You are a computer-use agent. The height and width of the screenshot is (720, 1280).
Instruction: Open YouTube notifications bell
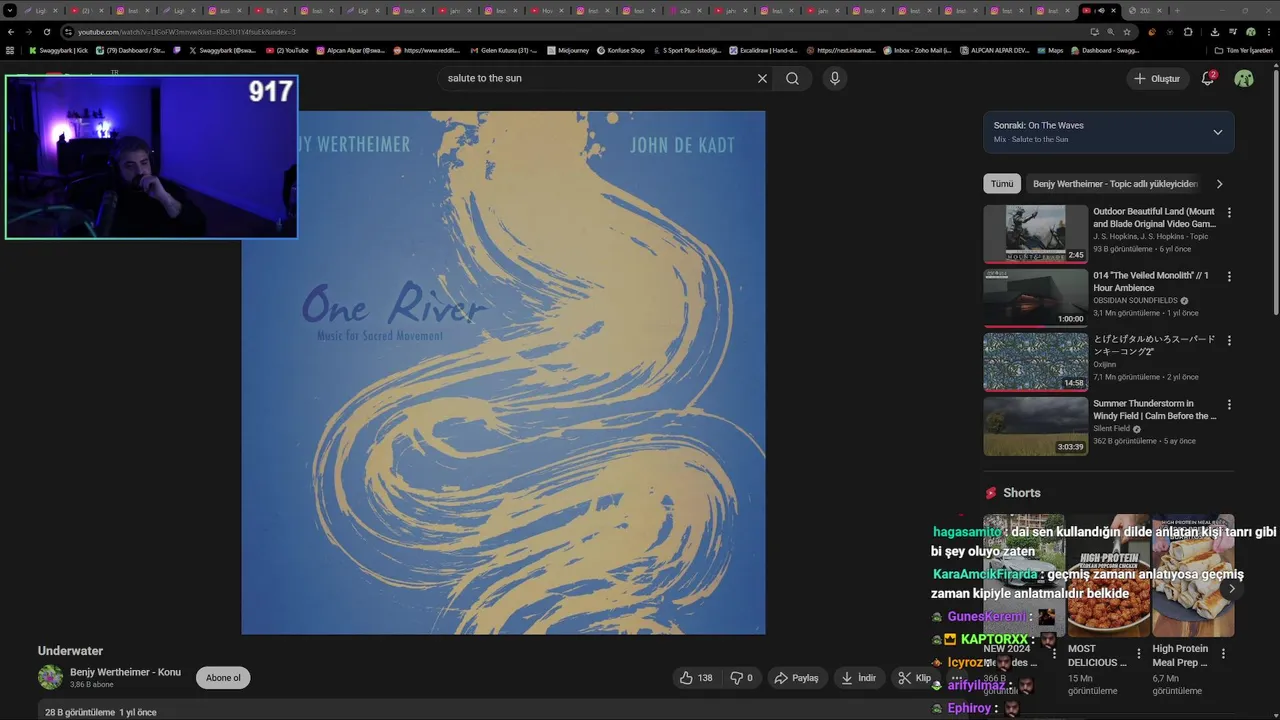point(1208,78)
